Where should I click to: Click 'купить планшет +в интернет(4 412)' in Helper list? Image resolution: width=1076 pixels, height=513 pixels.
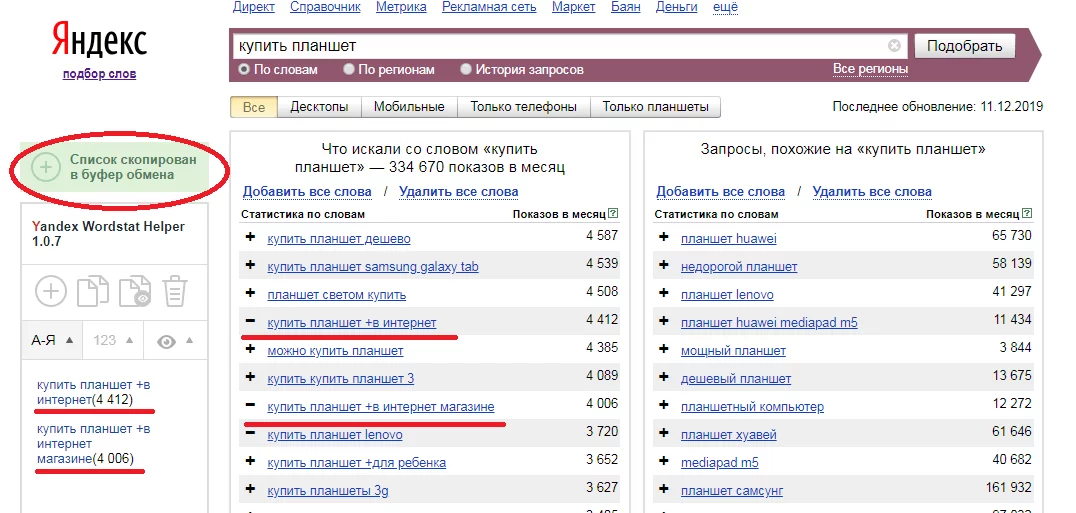(93, 392)
